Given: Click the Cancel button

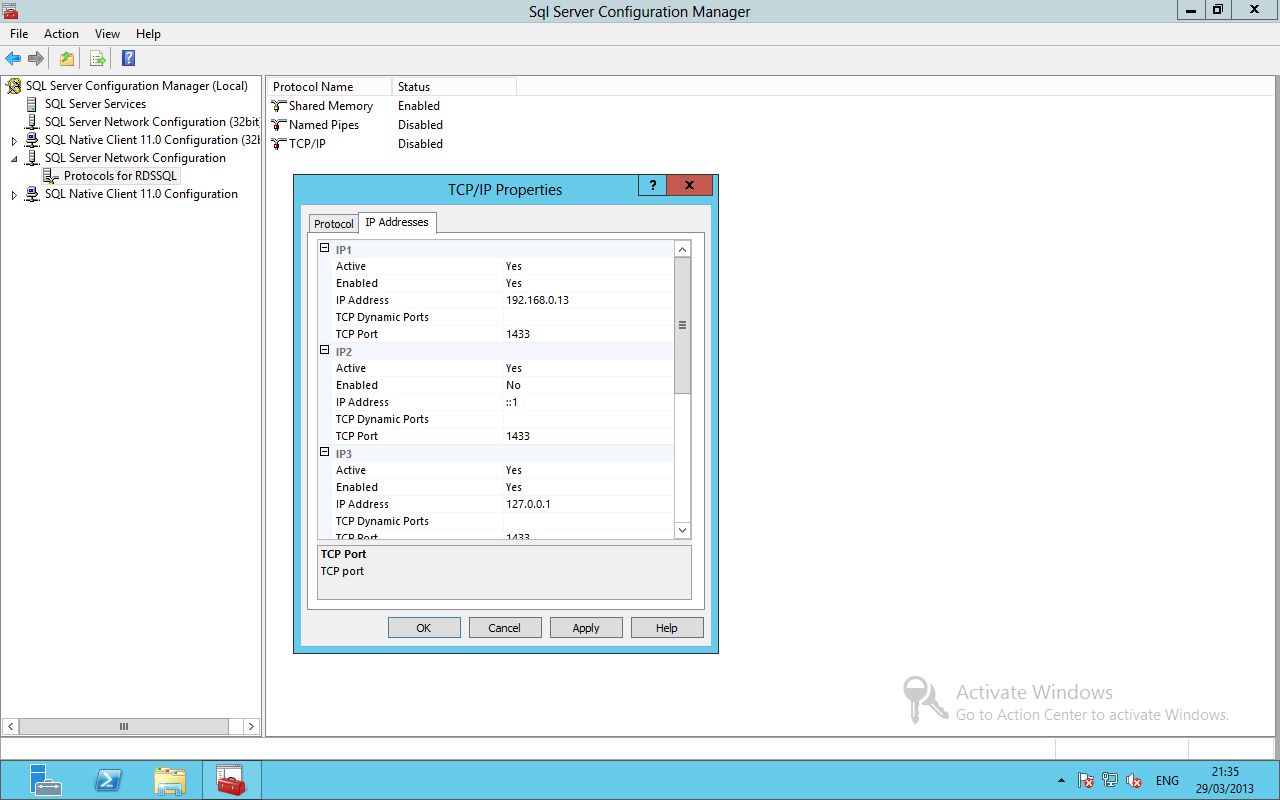Looking at the screenshot, I should tap(505, 628).
